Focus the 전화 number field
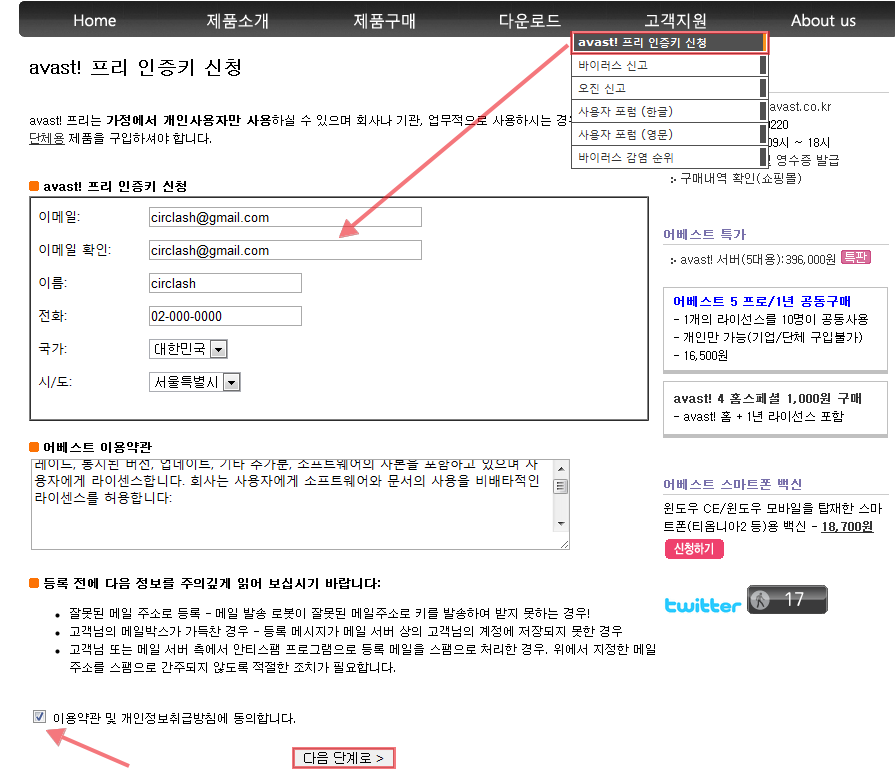 coord(225,316)
